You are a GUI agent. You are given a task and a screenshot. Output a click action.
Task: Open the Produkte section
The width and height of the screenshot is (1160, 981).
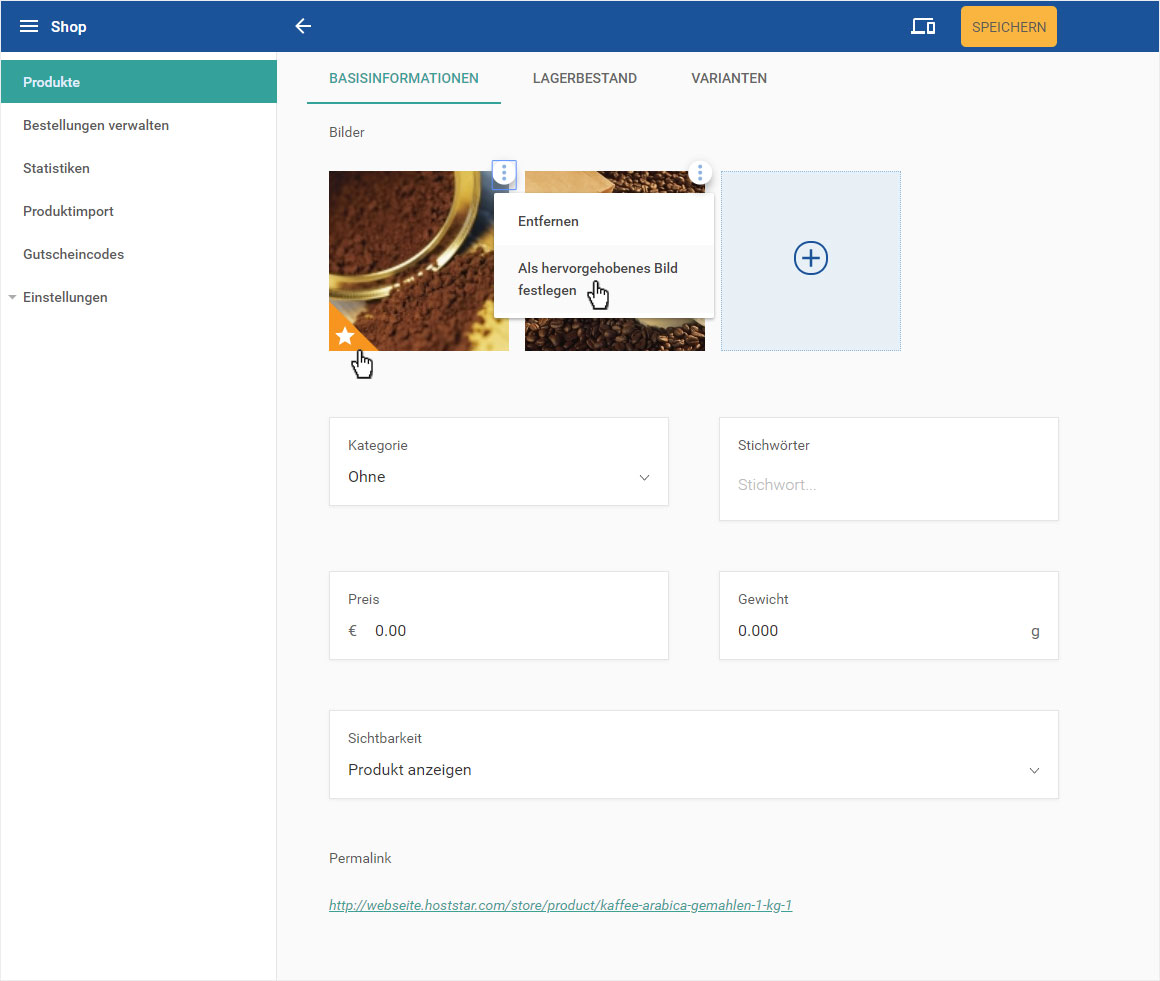pyautogui.click(x=139, y=82)
